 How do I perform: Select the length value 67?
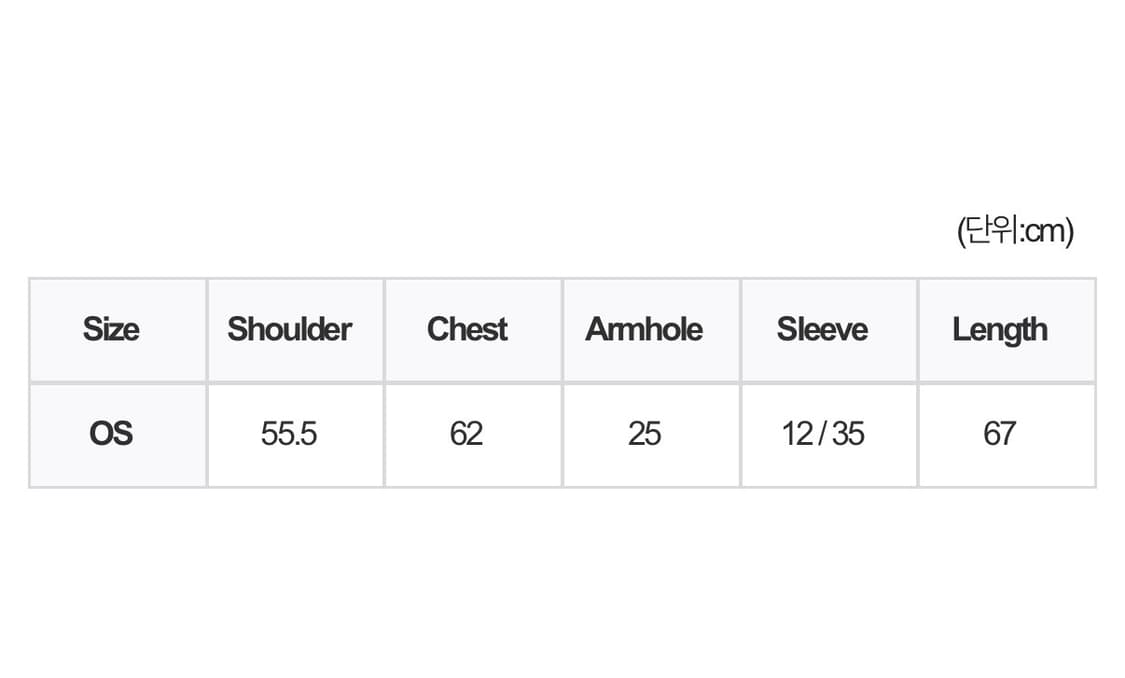pos(999,434)
